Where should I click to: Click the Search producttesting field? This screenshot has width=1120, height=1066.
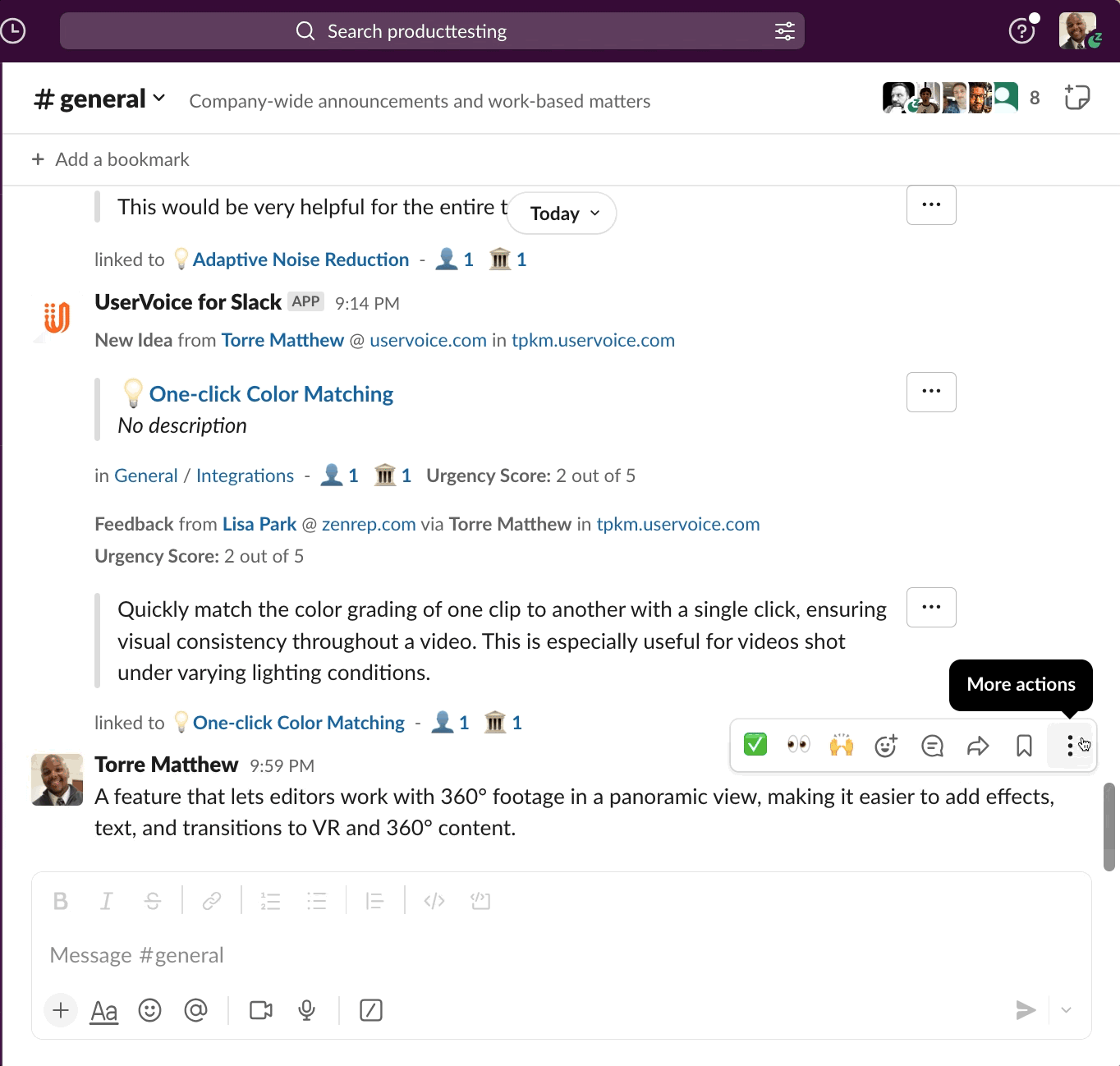coord(432,31)
